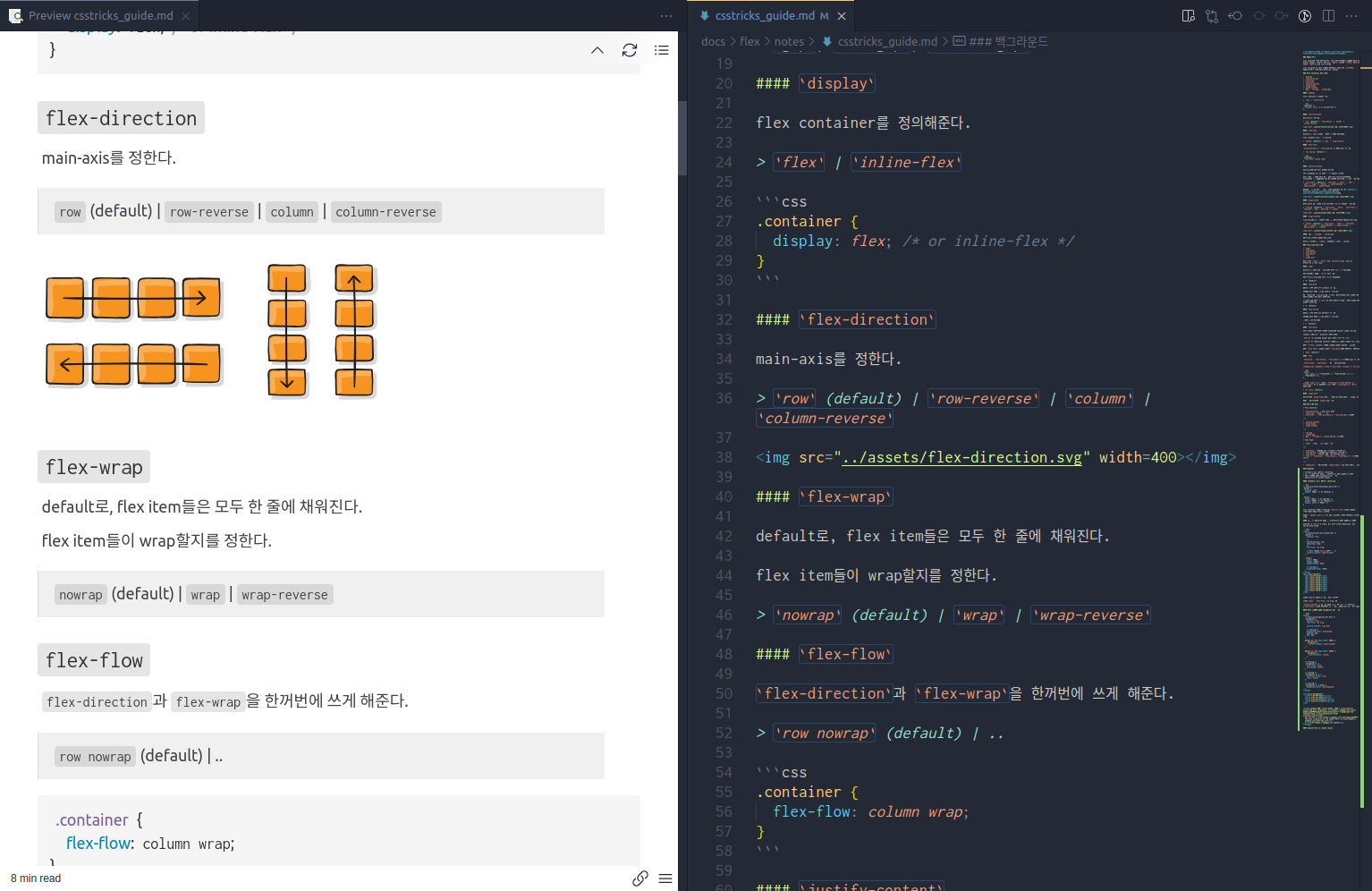The width and height of the screenshot is (1372, 891).
Task: Toggle the preview table of contents list
Action: 662,50
